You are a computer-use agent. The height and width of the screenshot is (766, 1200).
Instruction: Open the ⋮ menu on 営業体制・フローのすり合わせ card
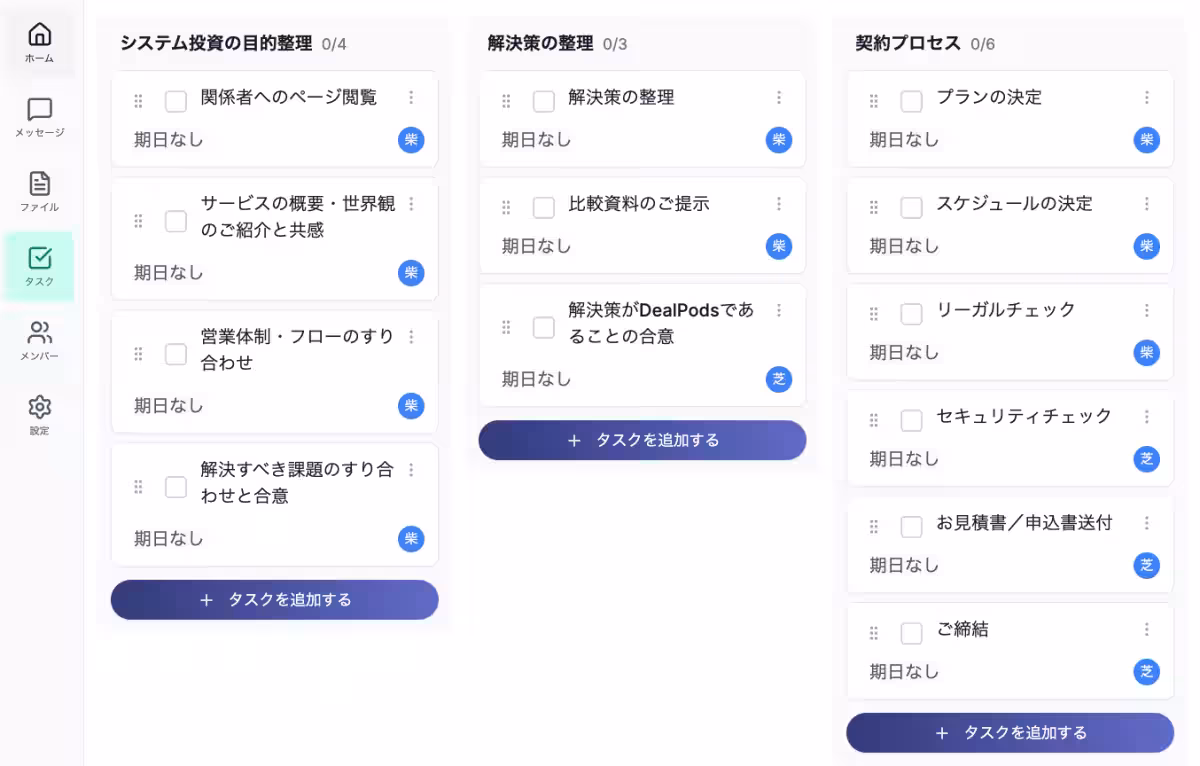(411, 337)
